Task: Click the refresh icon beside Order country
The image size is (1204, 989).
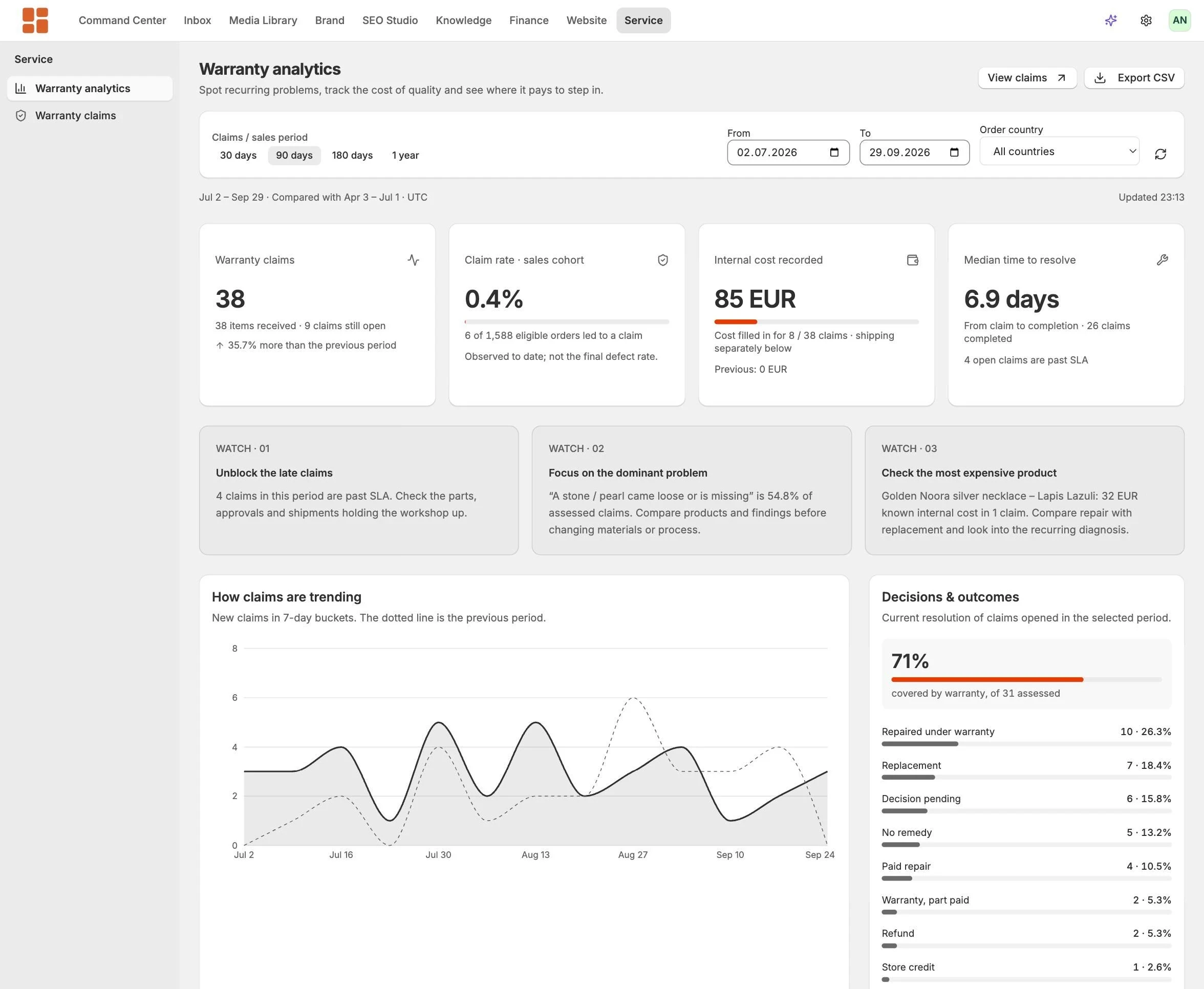Action: 1160,155
